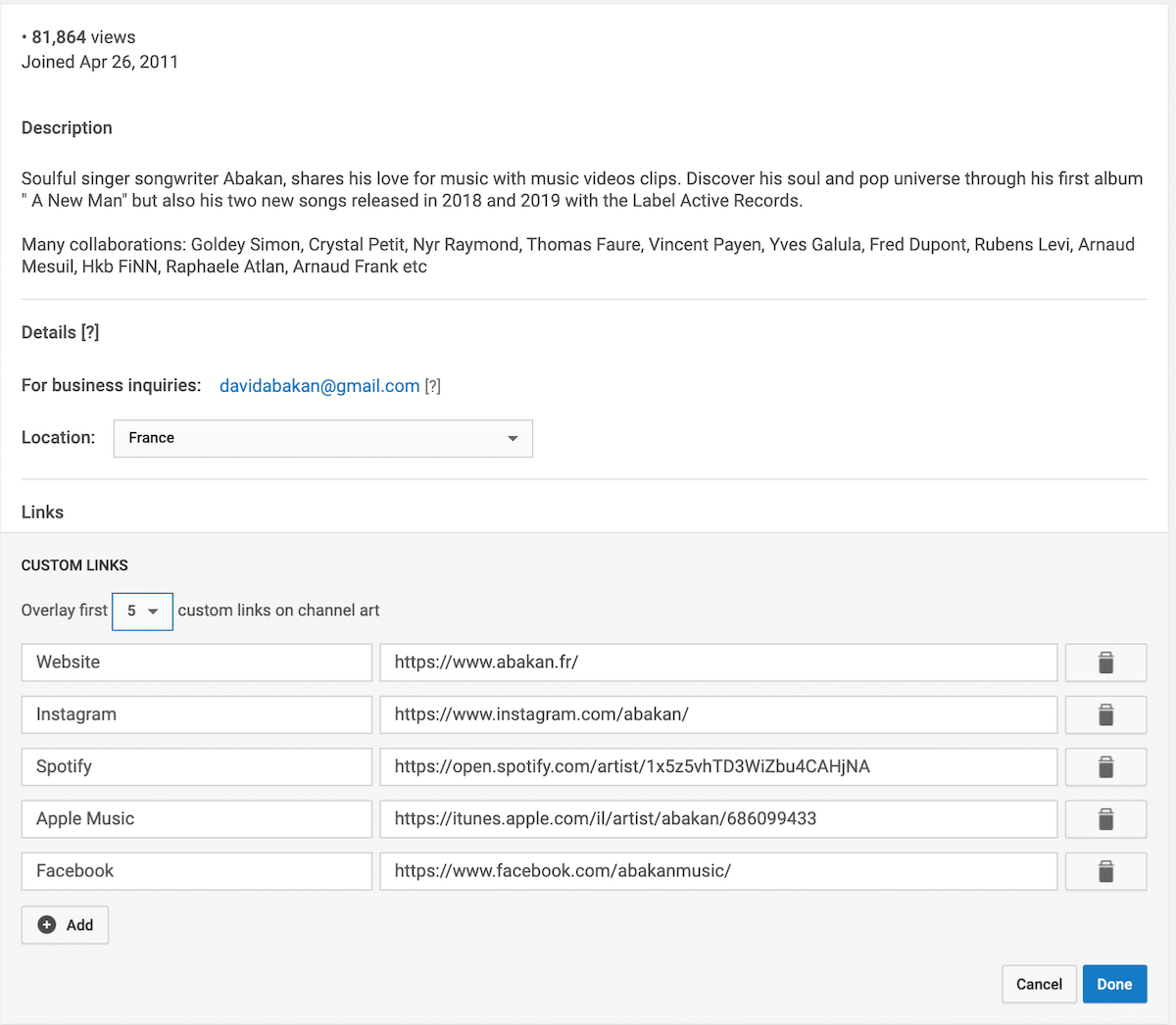This screenshot has width=1176, height=1025.
Task: Edit the https://www.abakan.fr/ URL field
Action: 718,662
